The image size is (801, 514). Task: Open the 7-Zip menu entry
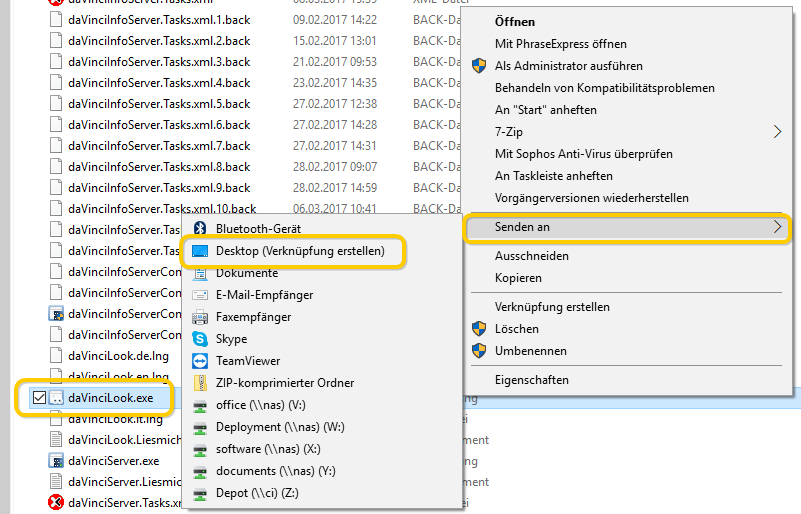pos(509,132)
